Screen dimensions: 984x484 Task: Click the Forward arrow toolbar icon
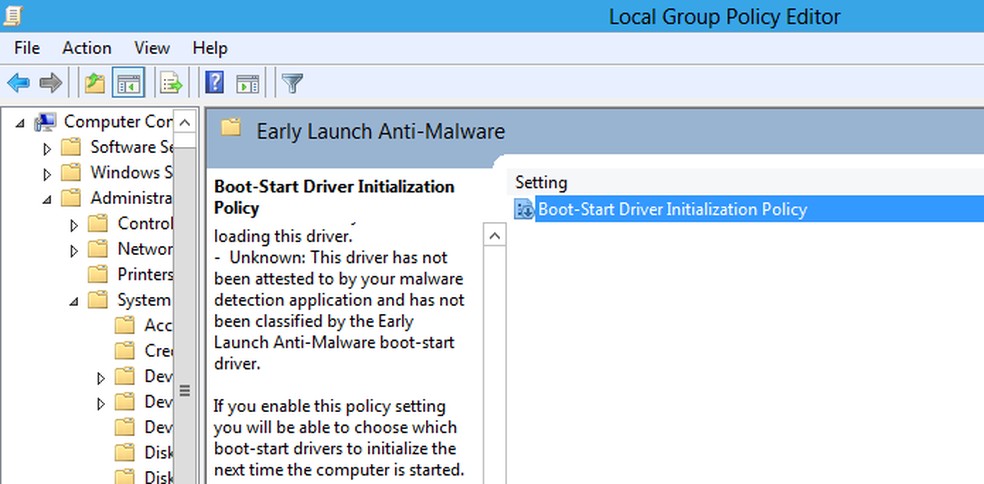tap(50, 82)
